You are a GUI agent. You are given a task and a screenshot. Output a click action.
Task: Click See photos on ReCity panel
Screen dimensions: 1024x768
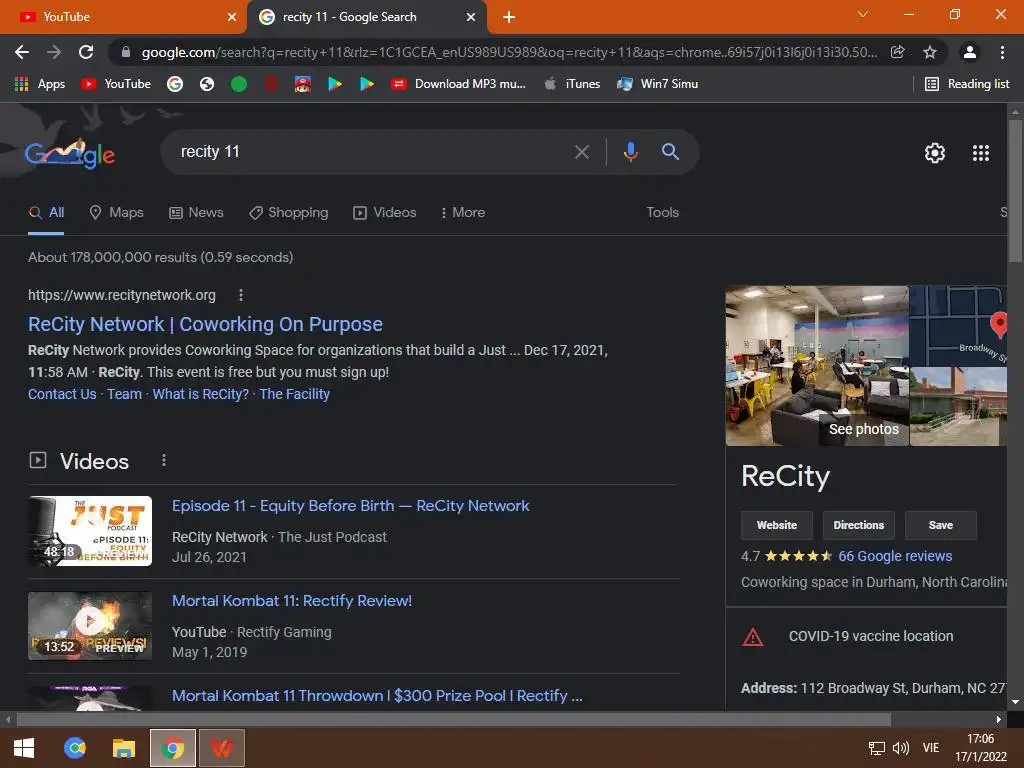(x=863, y=429)
